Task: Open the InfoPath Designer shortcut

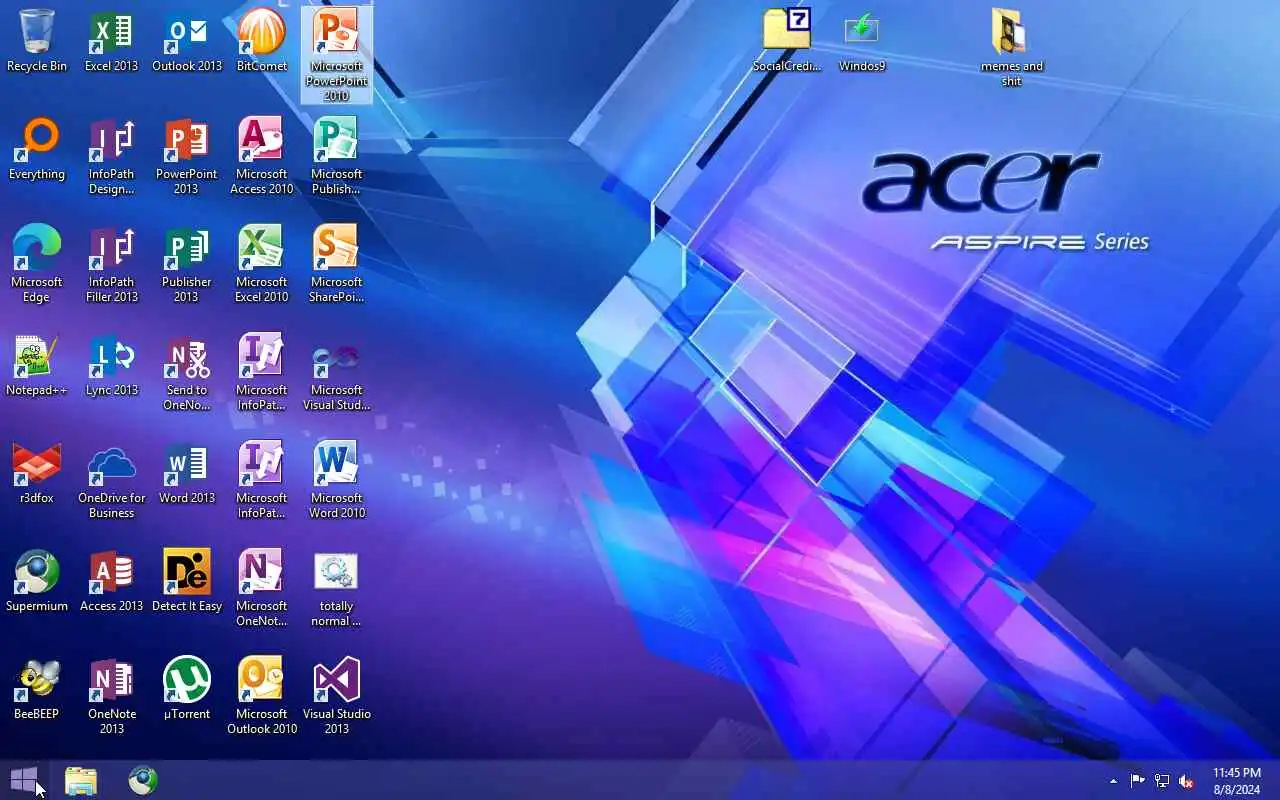Action: pos(112,156)
